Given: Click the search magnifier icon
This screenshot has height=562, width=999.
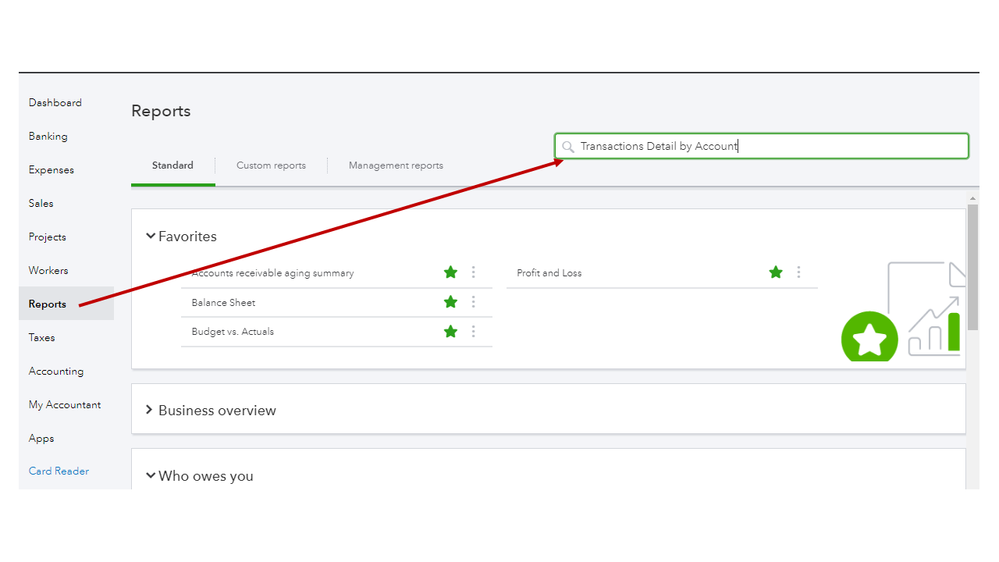Looking at the screenshot, I should tap(568, 147).
